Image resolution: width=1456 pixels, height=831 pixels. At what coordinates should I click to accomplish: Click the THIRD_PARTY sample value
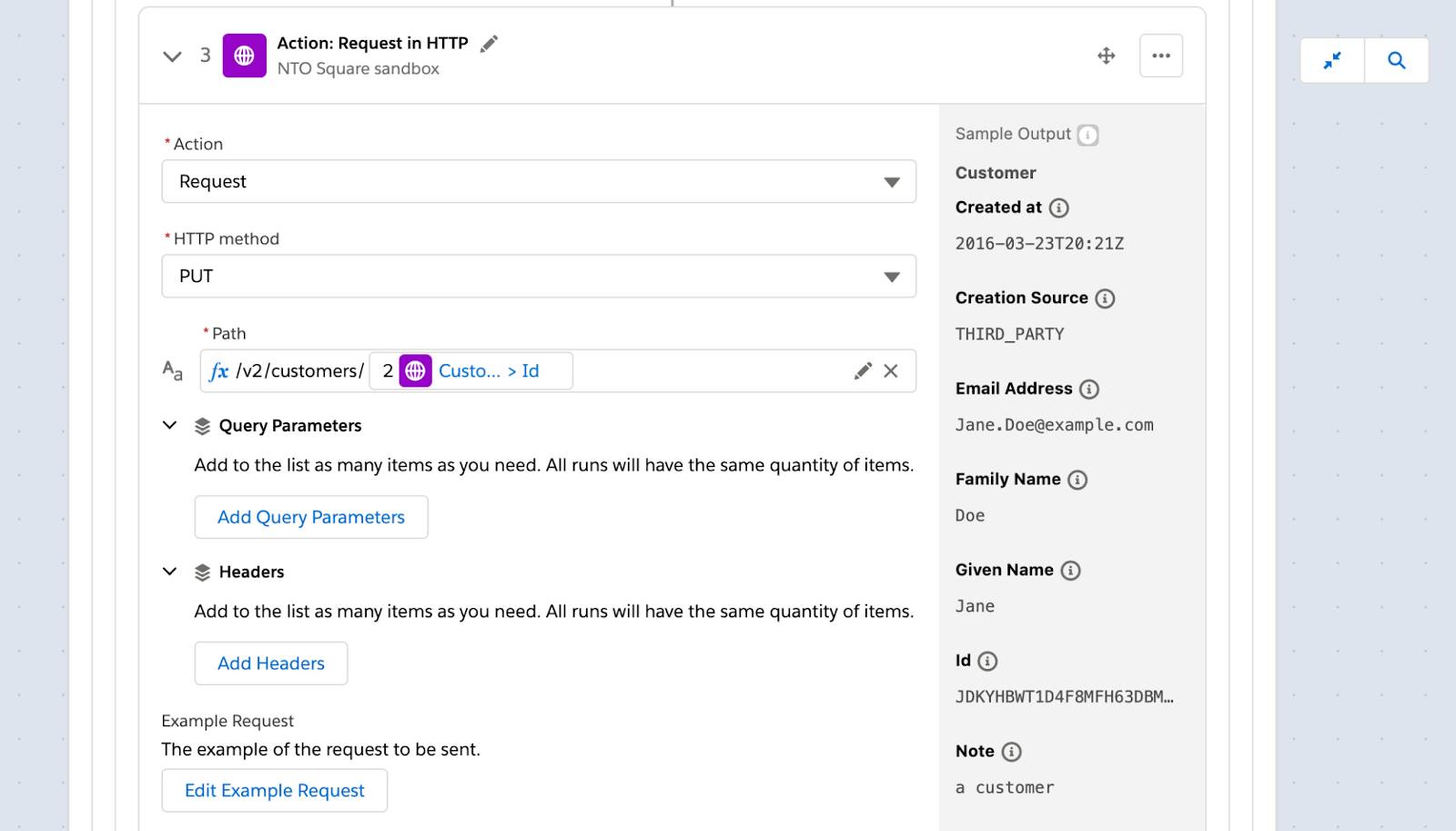click(x=1009, y=334)
